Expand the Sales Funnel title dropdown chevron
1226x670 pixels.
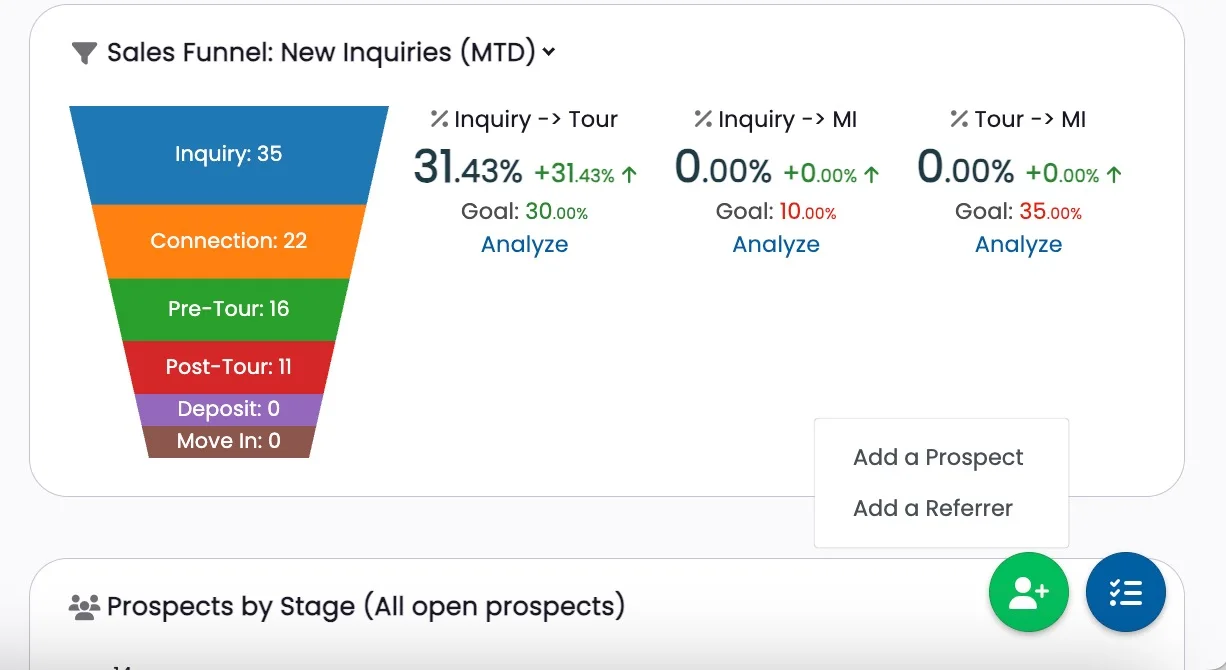coord(549,52)
